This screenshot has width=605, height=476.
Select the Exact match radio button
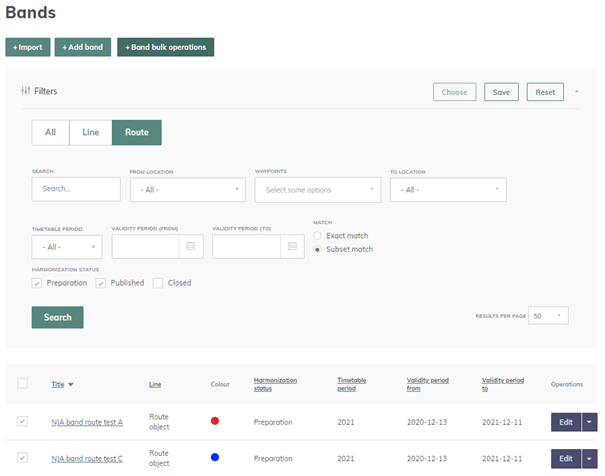(x=318, y=236)
